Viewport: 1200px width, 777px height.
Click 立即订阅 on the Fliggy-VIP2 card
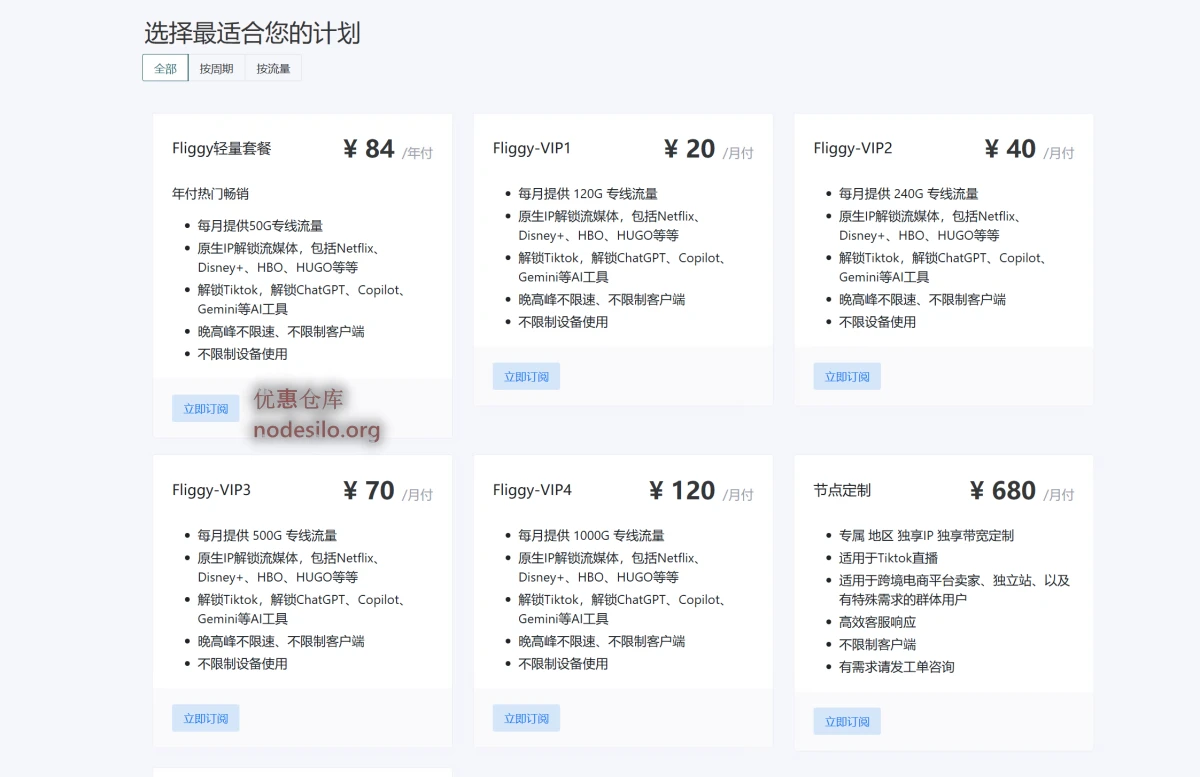tap(847, 376)
